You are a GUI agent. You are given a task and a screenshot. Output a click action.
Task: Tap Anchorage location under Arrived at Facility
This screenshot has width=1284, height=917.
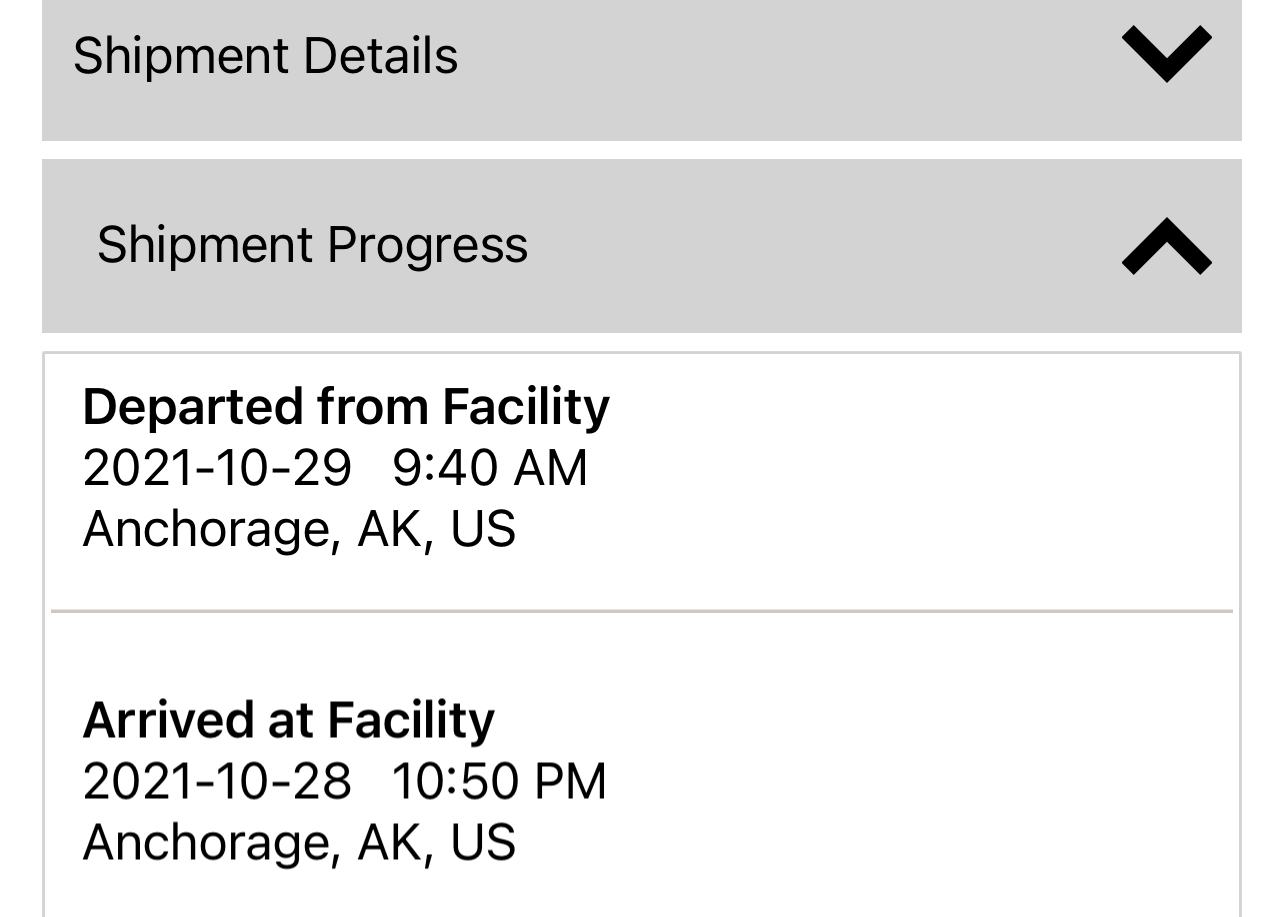click(299, 842)
